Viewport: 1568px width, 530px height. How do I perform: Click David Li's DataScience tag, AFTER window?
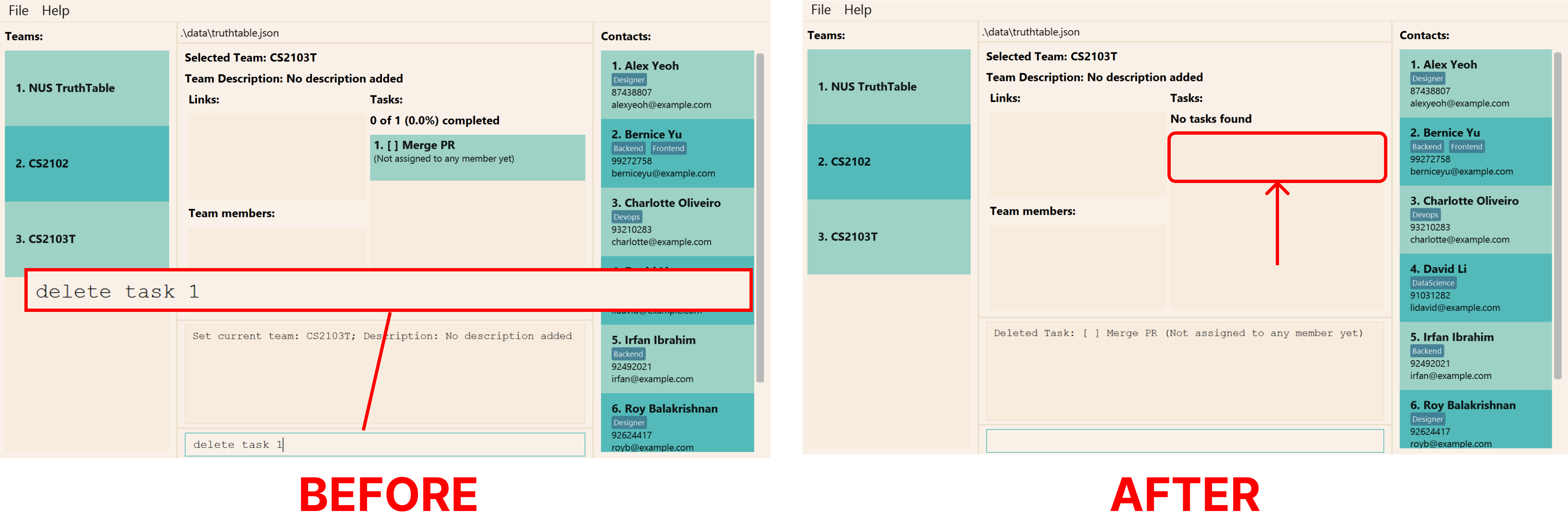[1433, 283]
